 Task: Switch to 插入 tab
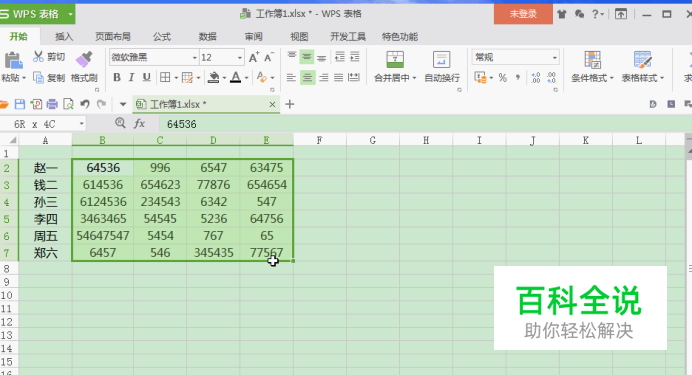coord(64,37)
